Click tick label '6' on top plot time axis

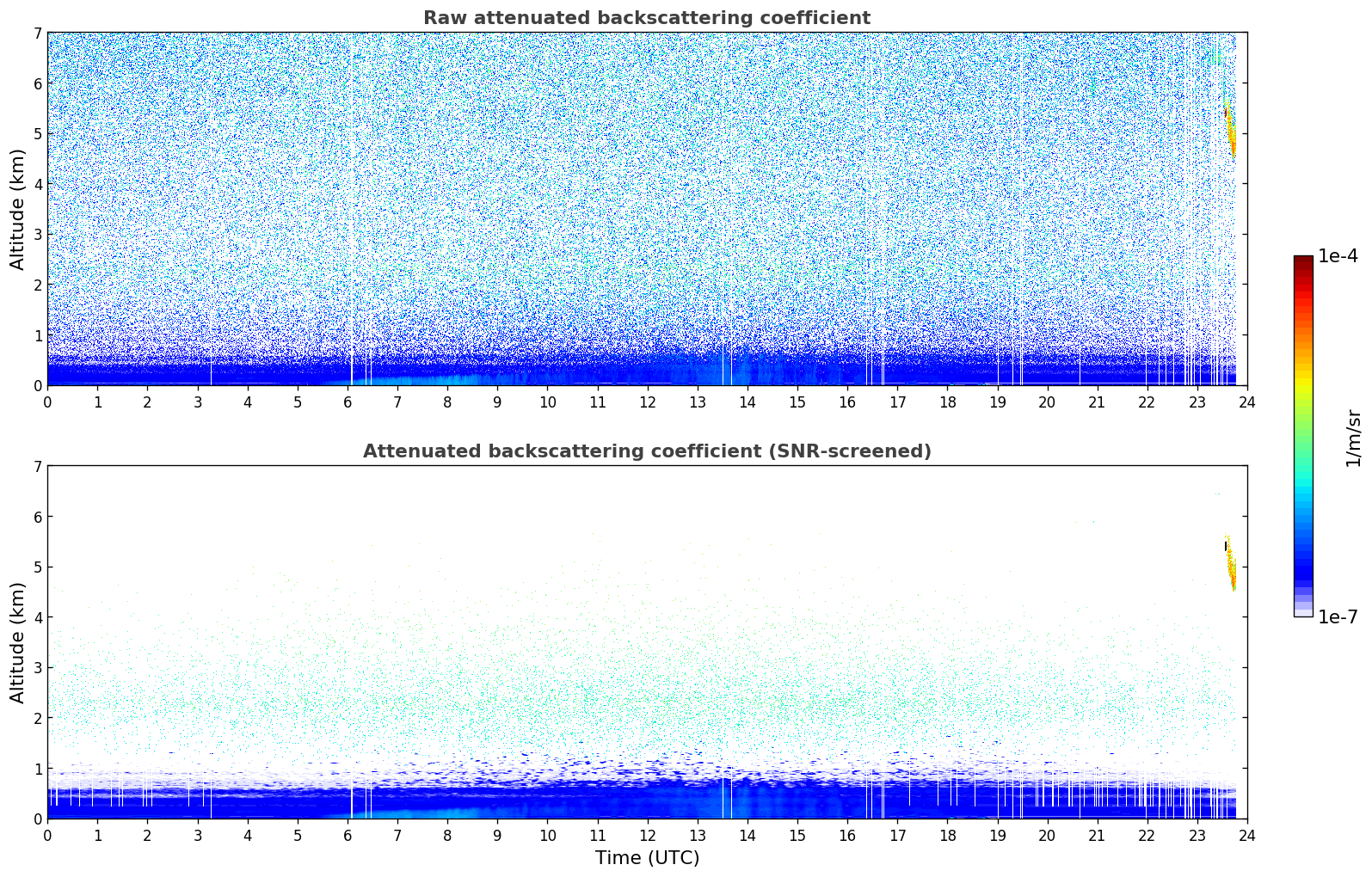pos(348,402)
